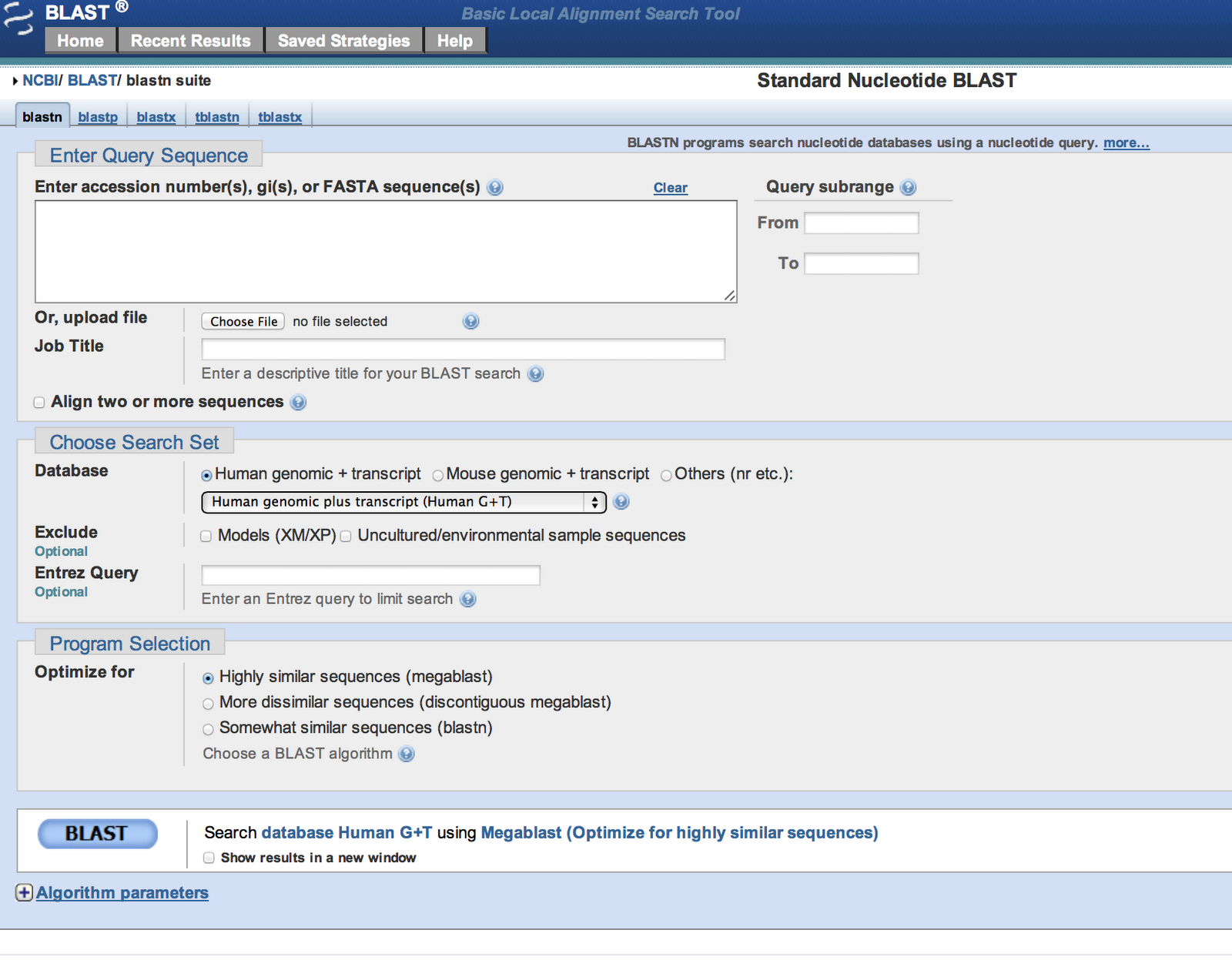Open the Human genomic plus transcript dropdown
The height and width of the screenshot is (960, 1232).
coord(403,502)
